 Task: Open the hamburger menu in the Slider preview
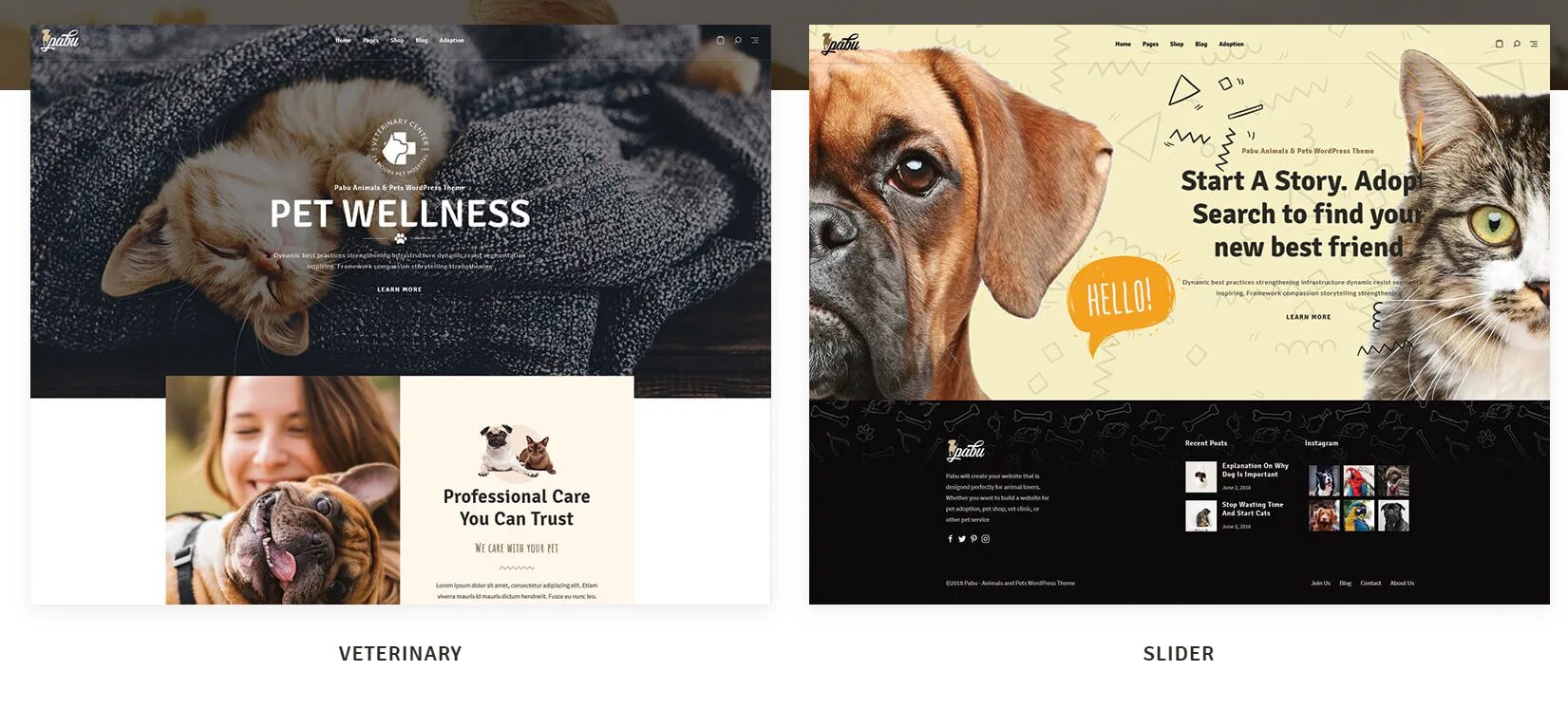(x=1534, y=44)
